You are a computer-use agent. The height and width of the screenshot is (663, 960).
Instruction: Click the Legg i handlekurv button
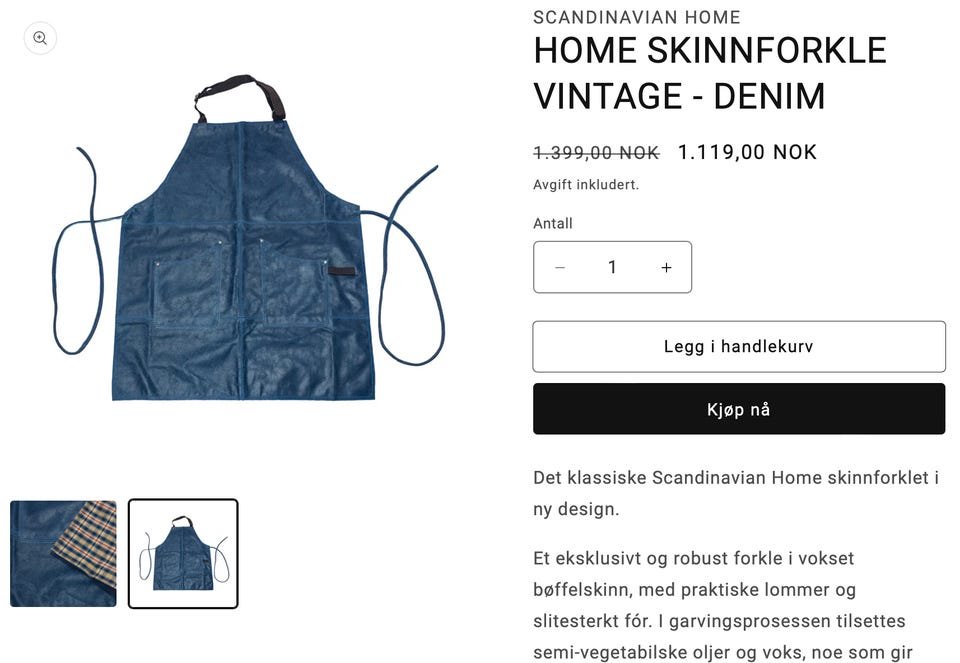pyautogui.click(x=739, y=346)
